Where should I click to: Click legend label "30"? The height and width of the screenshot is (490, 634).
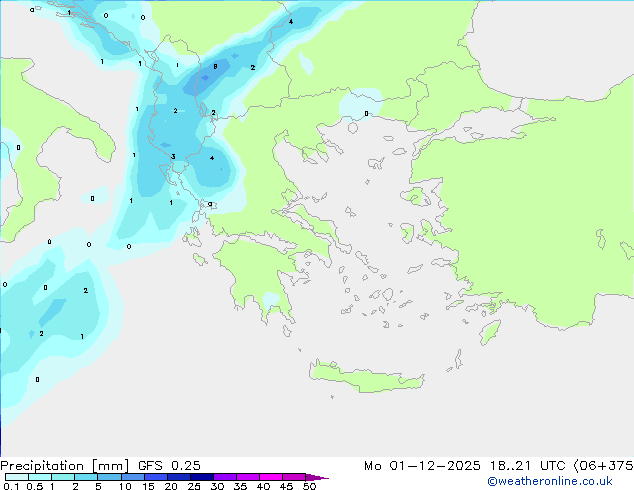(x=217, y=486)
